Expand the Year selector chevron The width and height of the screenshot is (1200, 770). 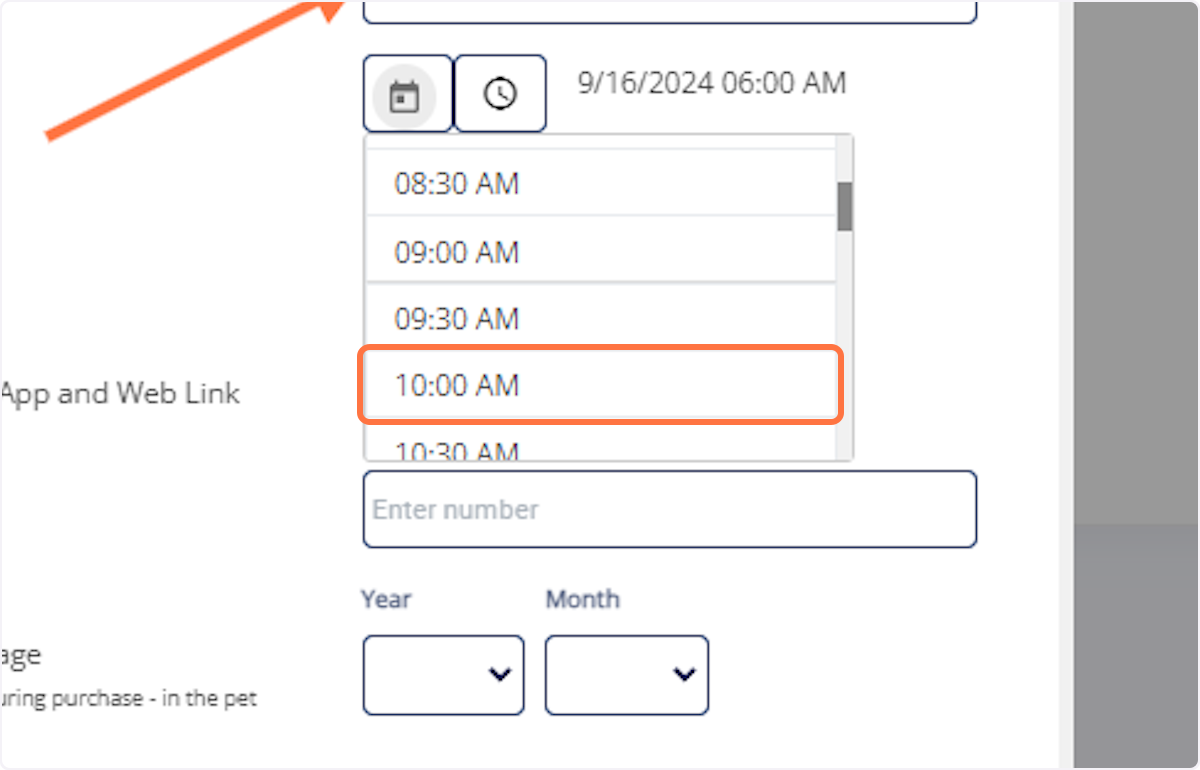[x=501, y=675]
